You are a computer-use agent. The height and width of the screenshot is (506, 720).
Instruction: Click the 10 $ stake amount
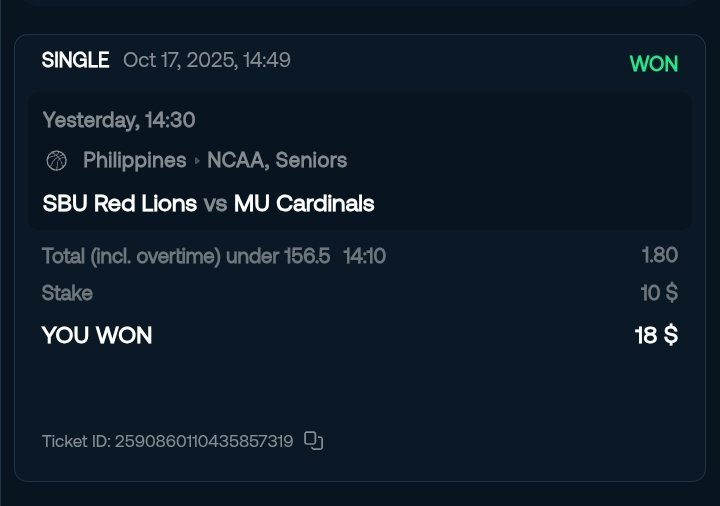[659, 293]
